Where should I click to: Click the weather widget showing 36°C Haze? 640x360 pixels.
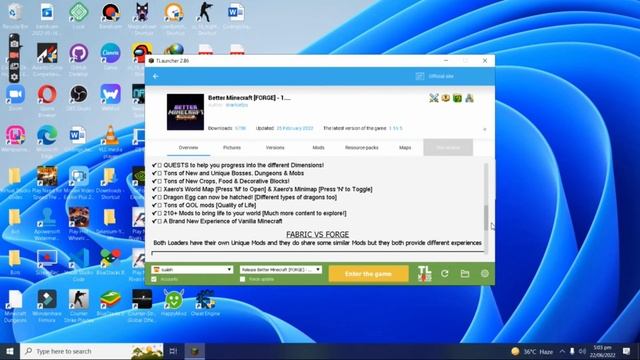(x=532, y=351)
